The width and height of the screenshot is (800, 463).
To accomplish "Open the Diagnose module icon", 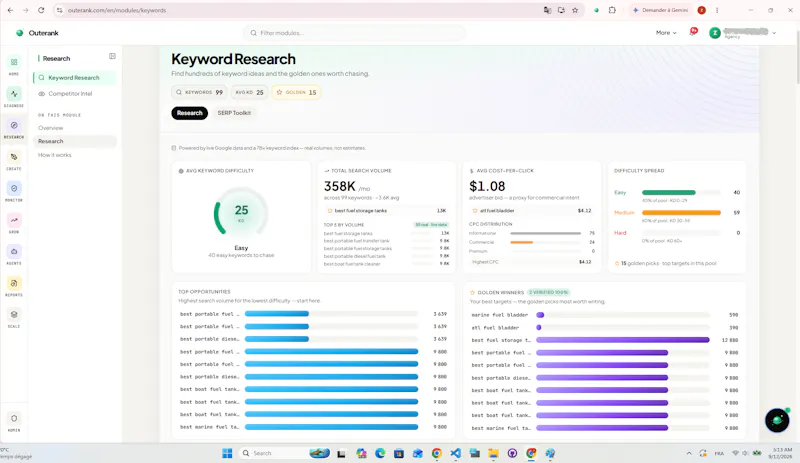I will click(x=14, y=94).
